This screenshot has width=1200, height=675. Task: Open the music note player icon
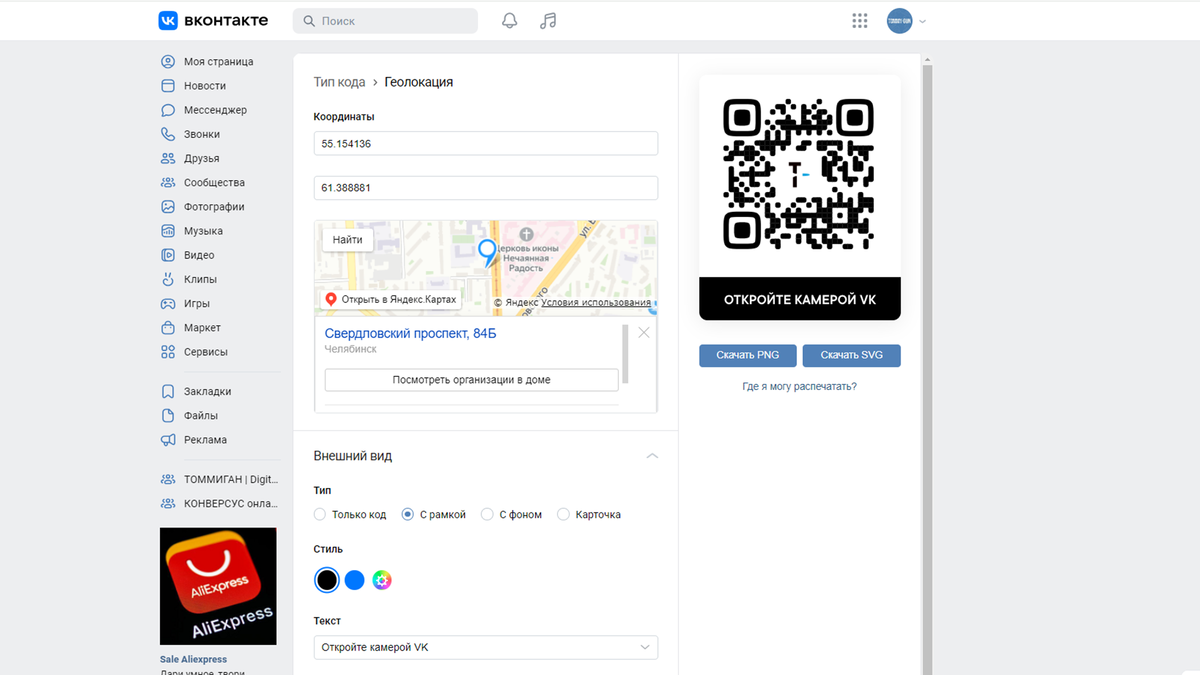[548, 21]
